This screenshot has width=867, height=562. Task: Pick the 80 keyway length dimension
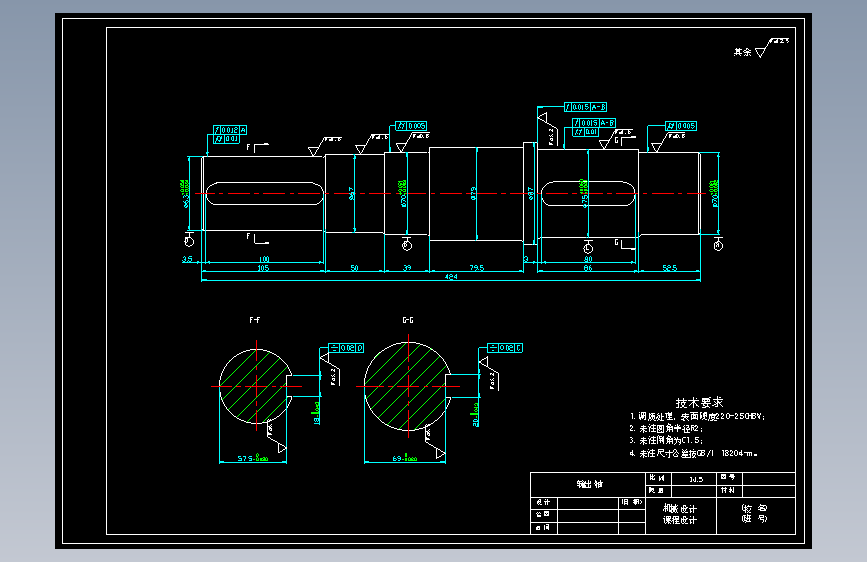pyautogui.click(x=588, y=259)
